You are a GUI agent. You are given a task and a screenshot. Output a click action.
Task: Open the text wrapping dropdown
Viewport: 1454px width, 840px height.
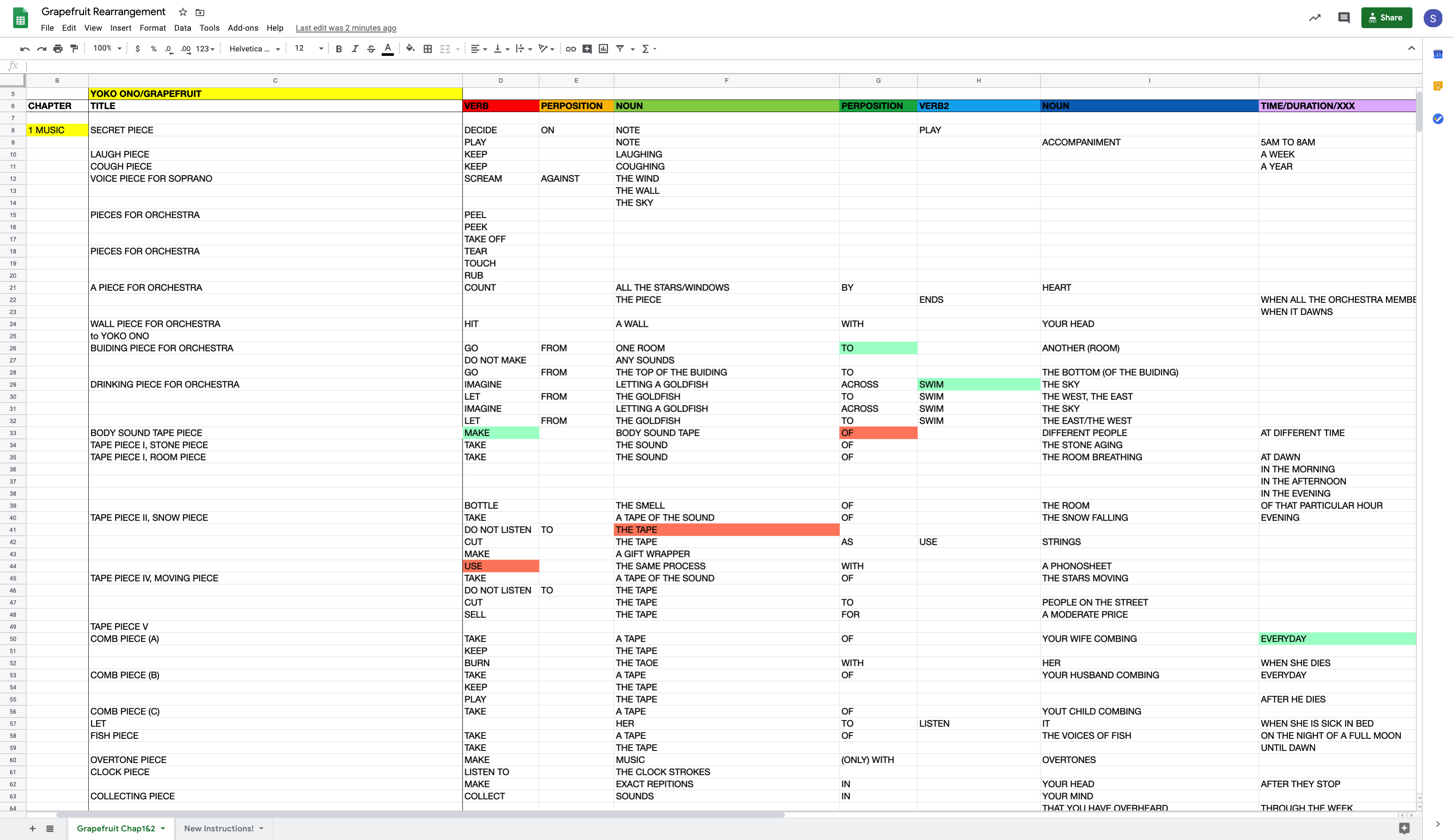[x=524, y=49]
